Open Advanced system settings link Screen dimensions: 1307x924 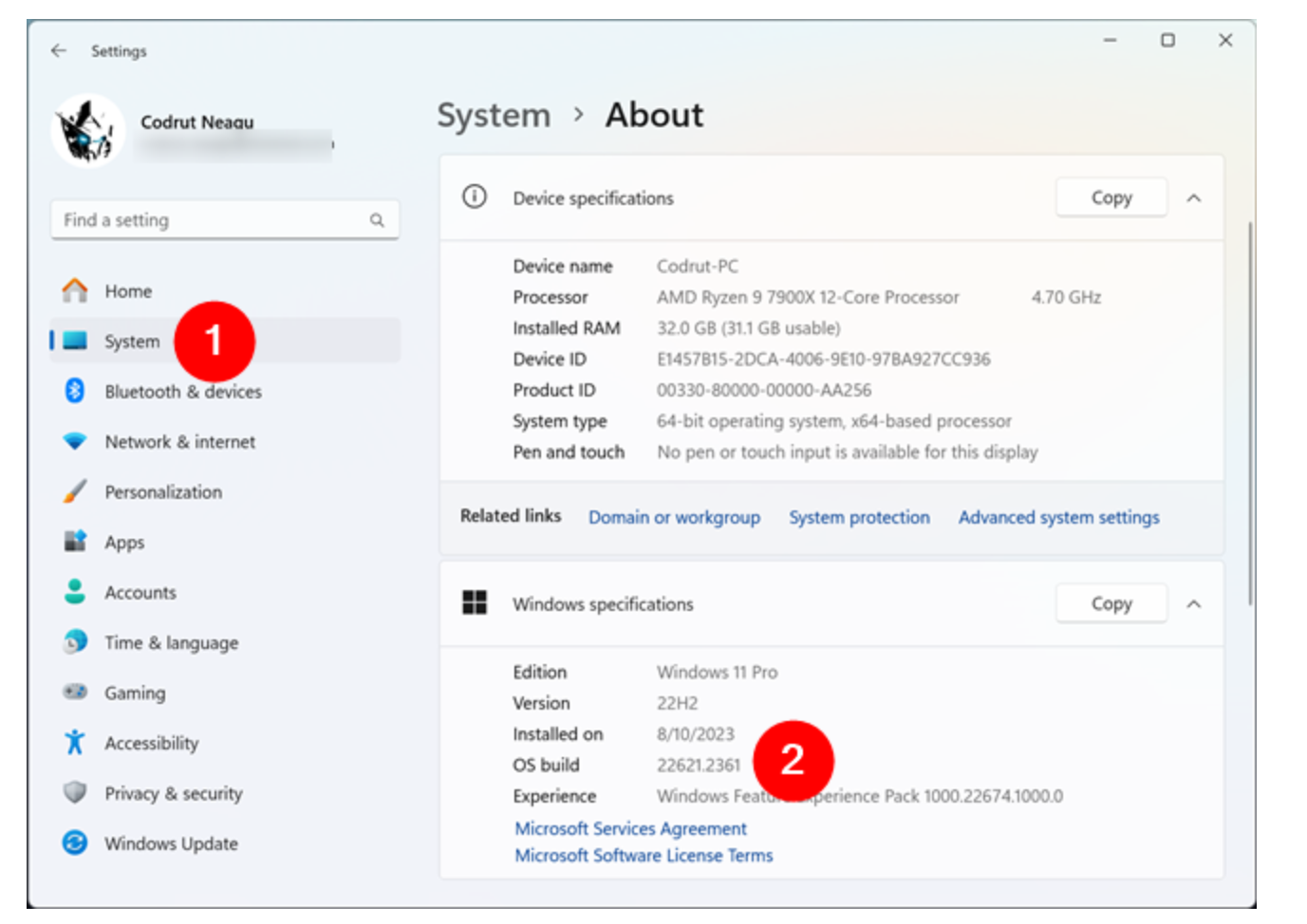[x=1058, y=517]
